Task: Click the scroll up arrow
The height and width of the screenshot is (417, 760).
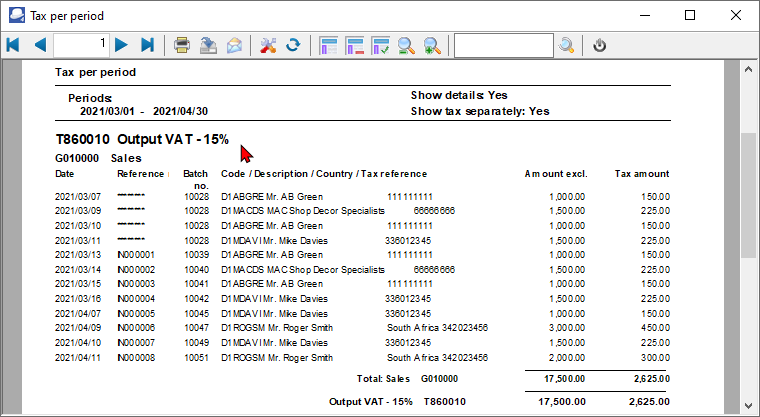Action: click(748, 70)
